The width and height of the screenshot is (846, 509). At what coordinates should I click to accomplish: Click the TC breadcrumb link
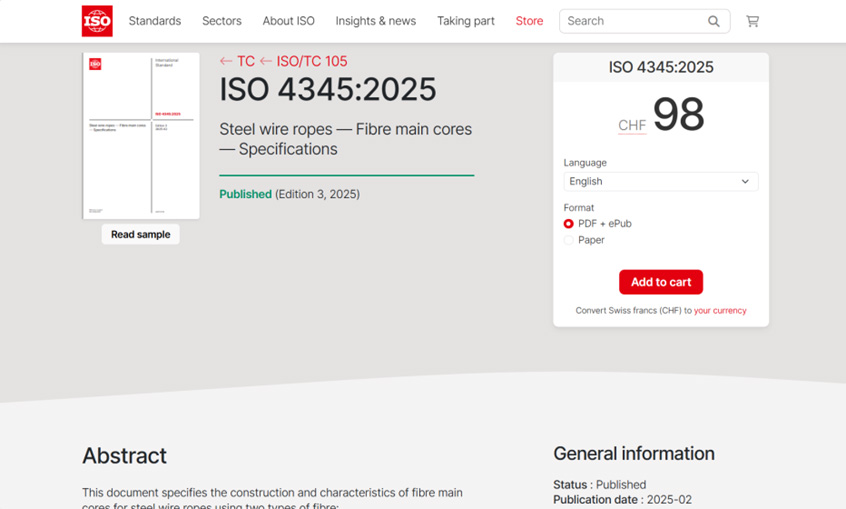(x=245, y=61)
